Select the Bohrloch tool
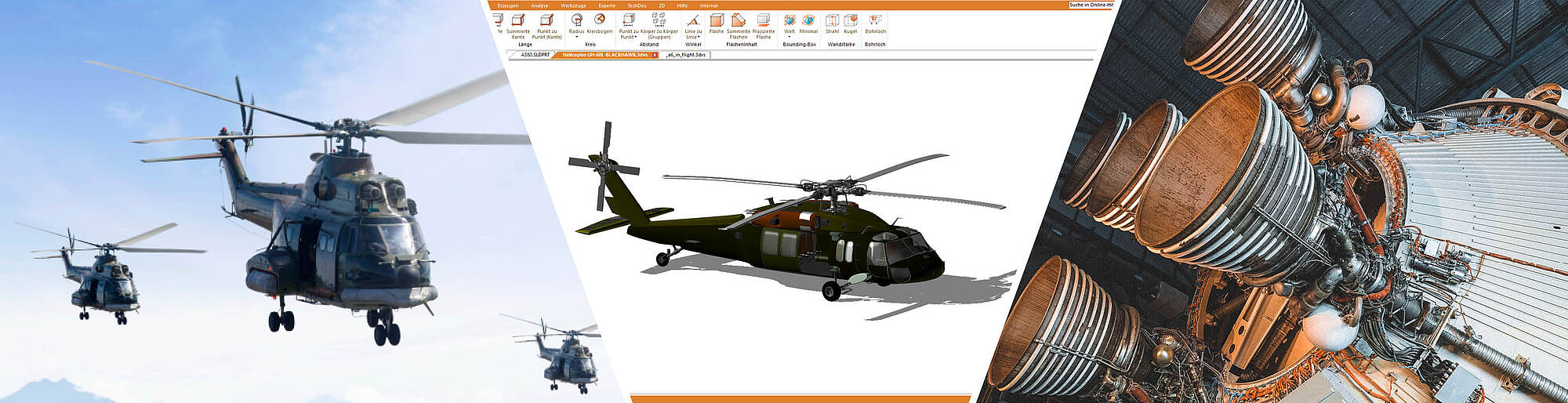Image resolution: width=1568 pixels, height=403 pixels. pos(875,24)
